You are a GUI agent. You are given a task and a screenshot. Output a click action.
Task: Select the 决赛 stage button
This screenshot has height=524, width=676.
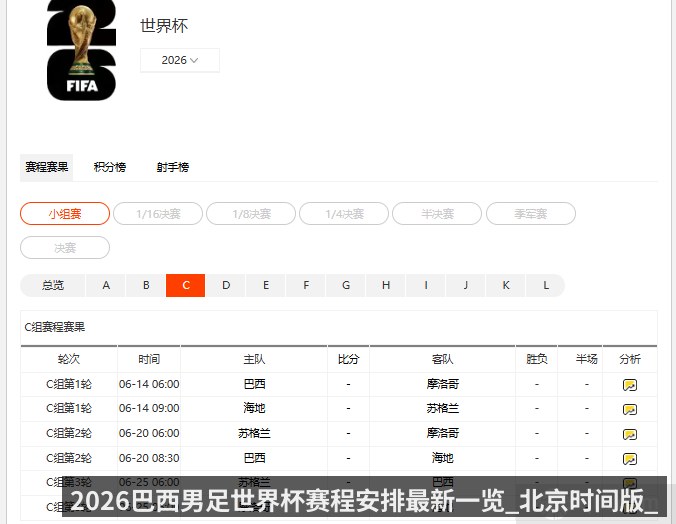coord(65,248)
